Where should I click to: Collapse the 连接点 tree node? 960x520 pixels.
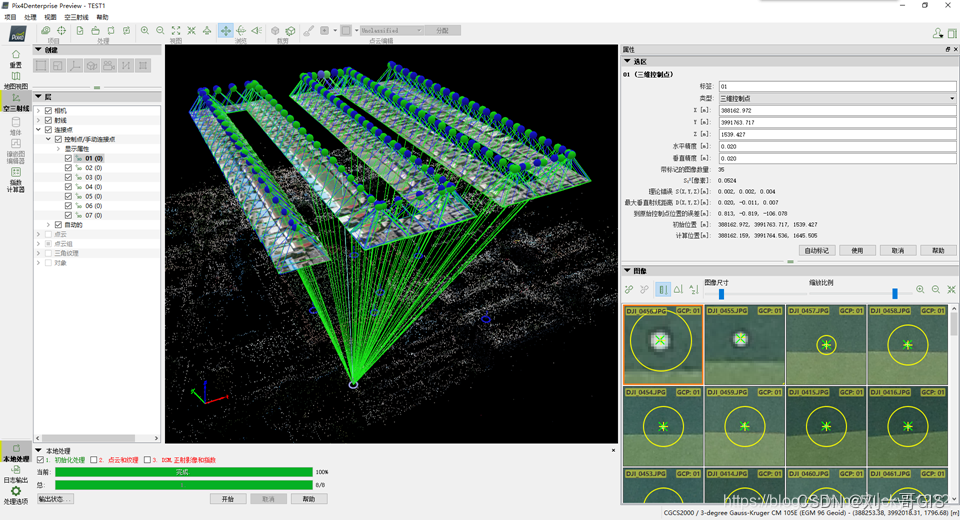click(x=38, y=129)
